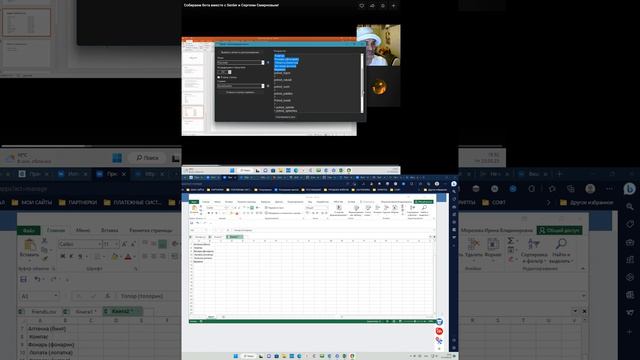
Task: Click the dark dialog's vertical scrollbar
Action: point(362,83)
